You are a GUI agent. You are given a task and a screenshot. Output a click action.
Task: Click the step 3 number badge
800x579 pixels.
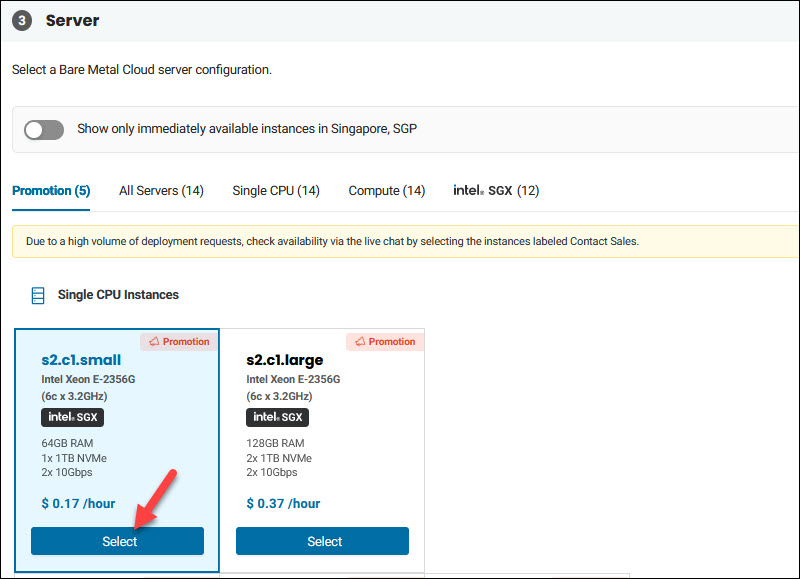[x=22, y=21]
